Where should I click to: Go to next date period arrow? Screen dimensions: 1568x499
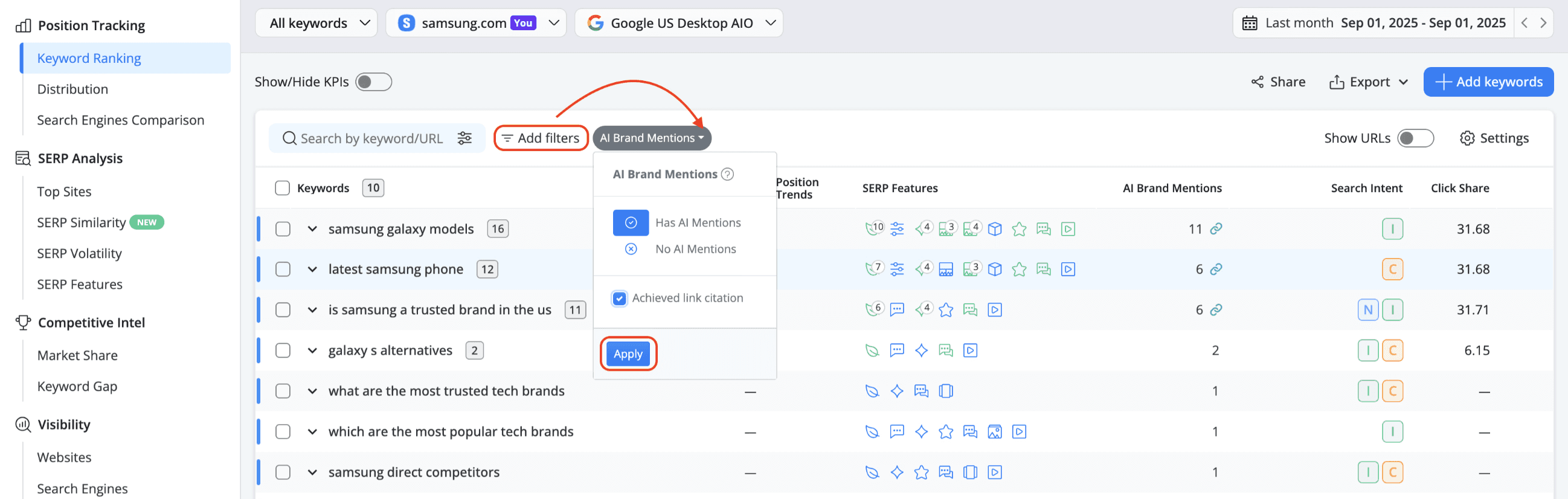pos(1543,23)
